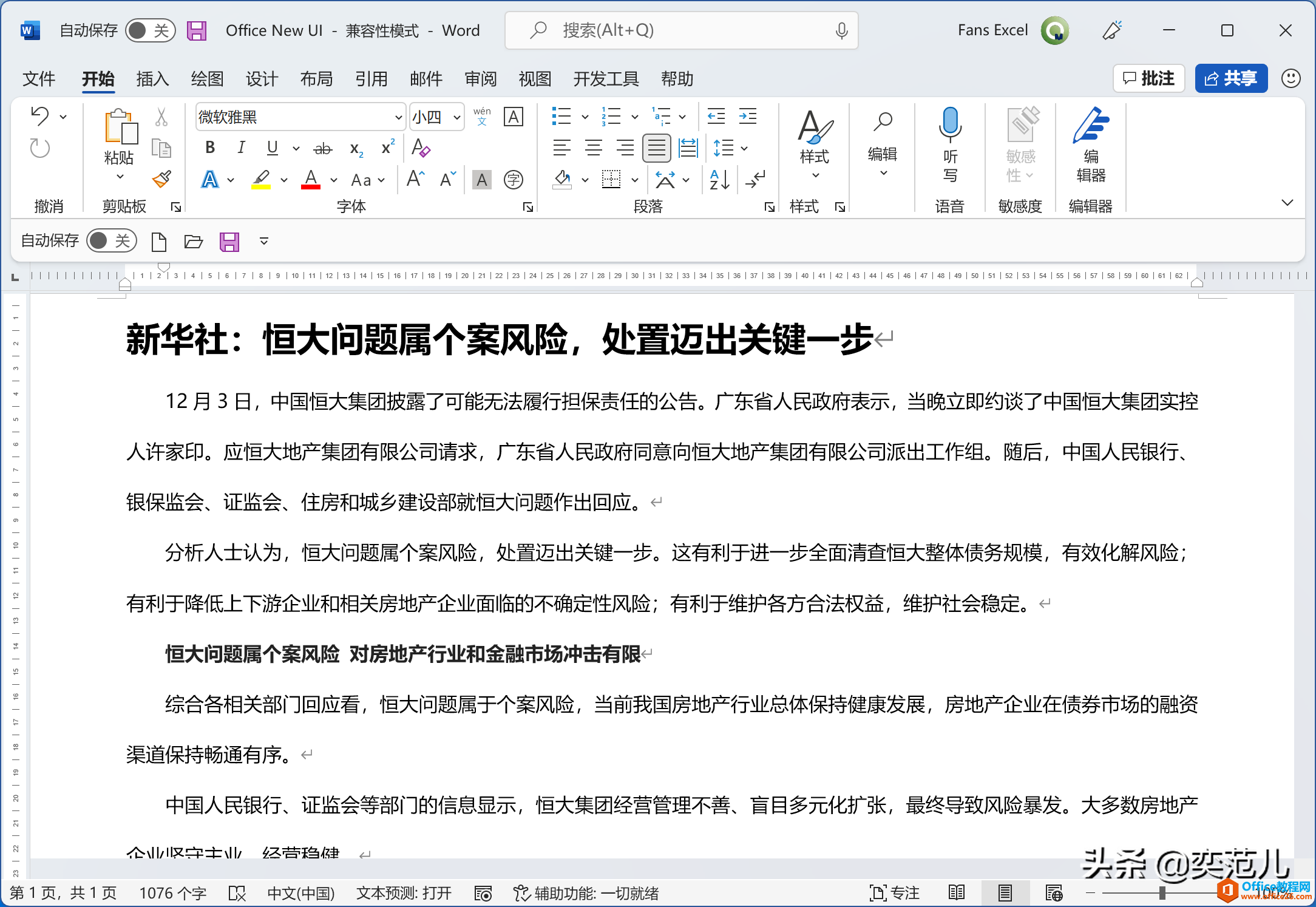
Task: Expand the numbered list dropdown arrow
Action: (x=635, y=117)
